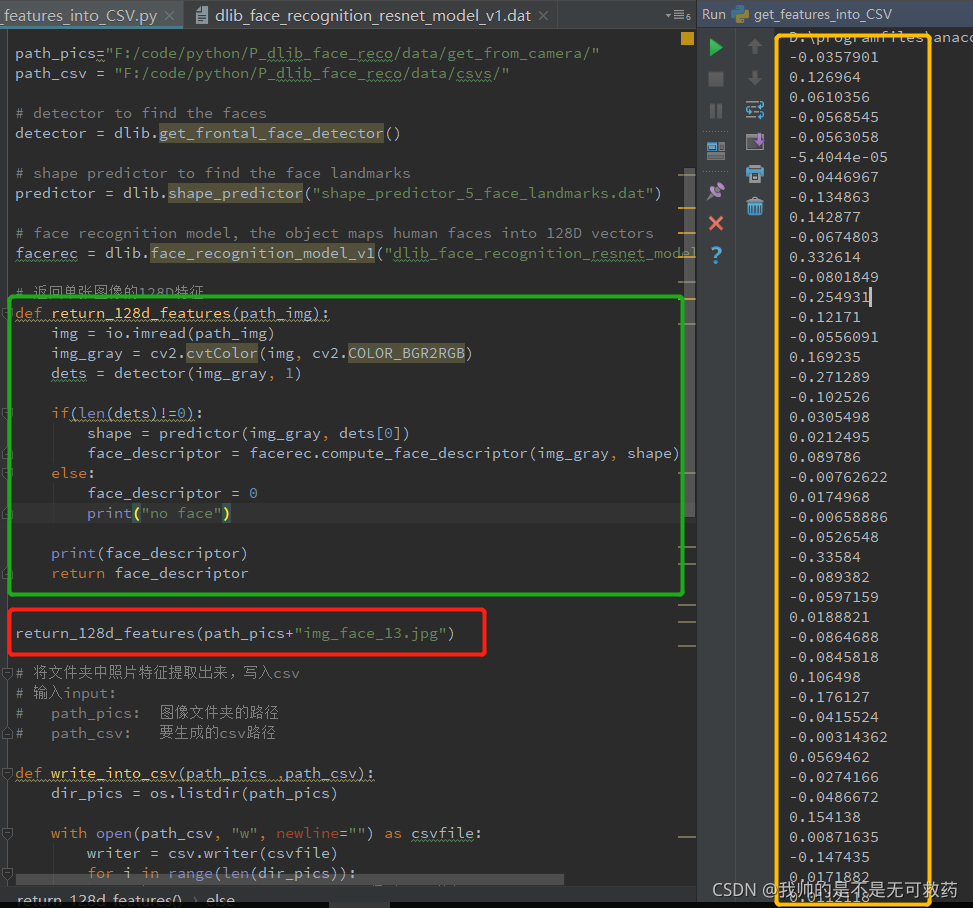Click the return_128d_features() breadcrumb

tap(99, 900)
